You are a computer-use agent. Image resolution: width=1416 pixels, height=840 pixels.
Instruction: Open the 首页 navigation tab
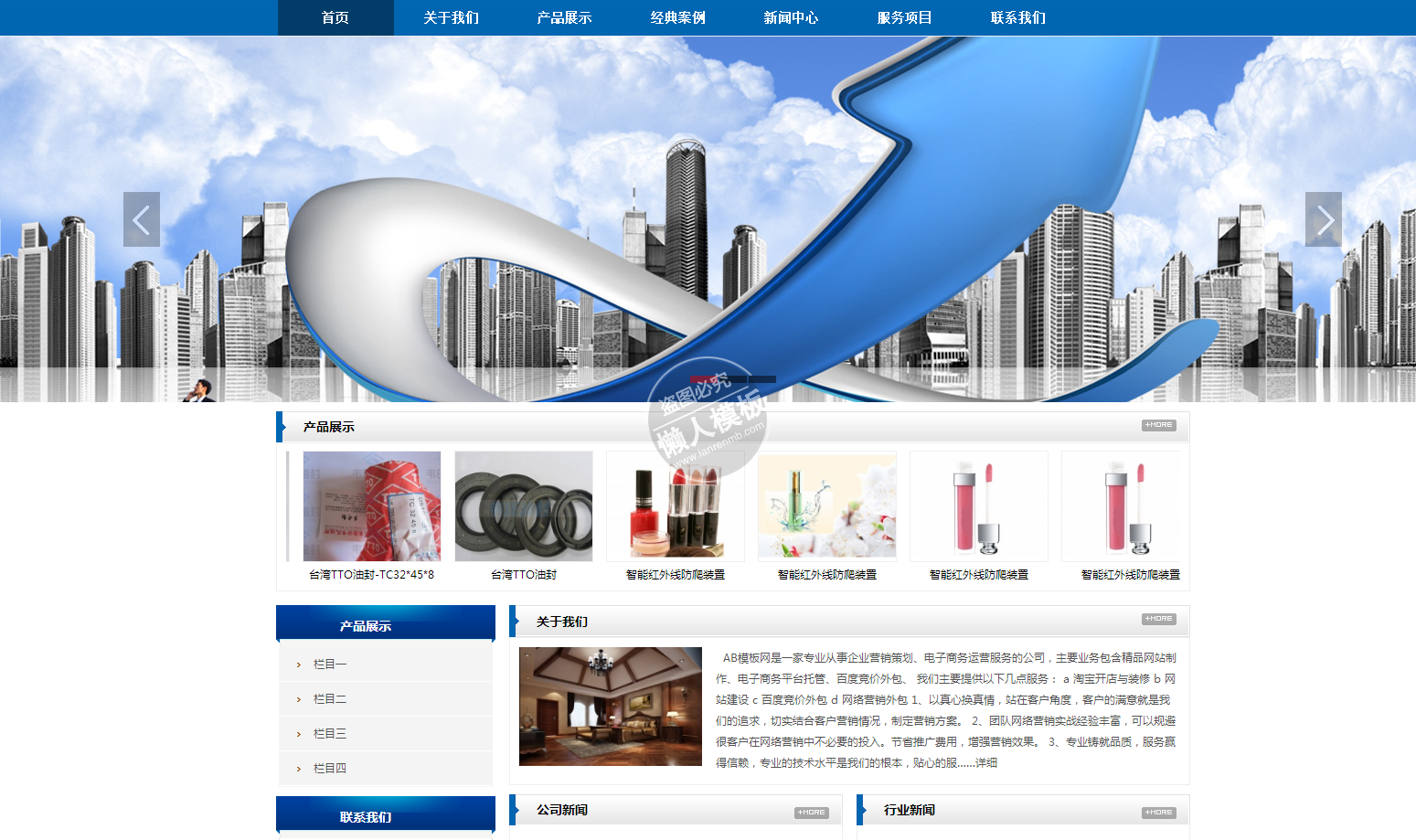[335, 18]
